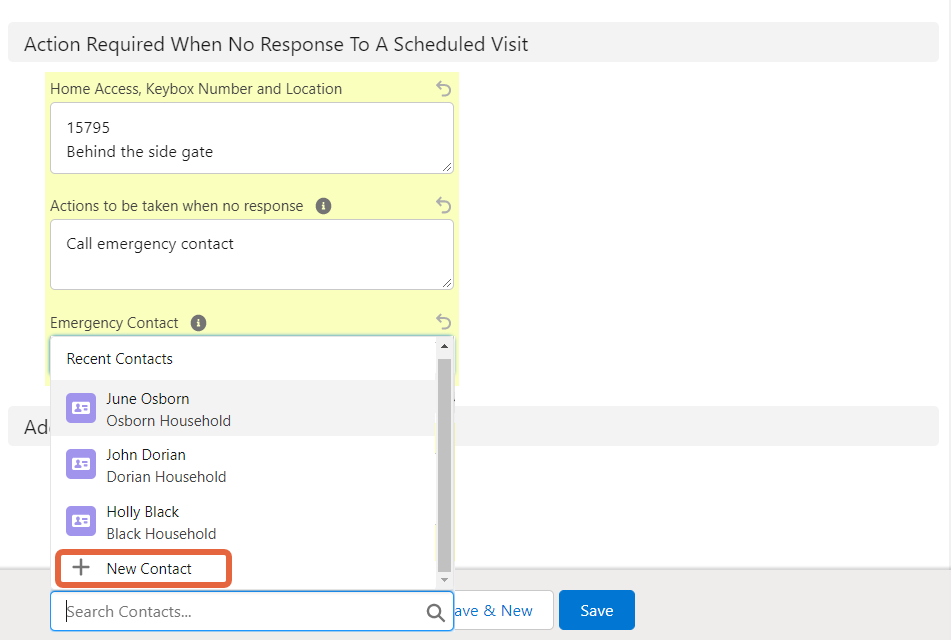Click June Osborn contact icon
This screenshot has width=951, height=640.
point(81,408)
